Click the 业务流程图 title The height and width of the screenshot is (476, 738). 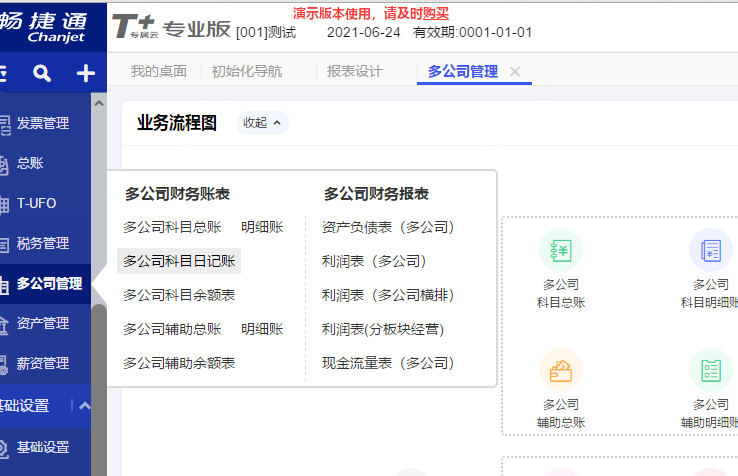pos(177,123)
